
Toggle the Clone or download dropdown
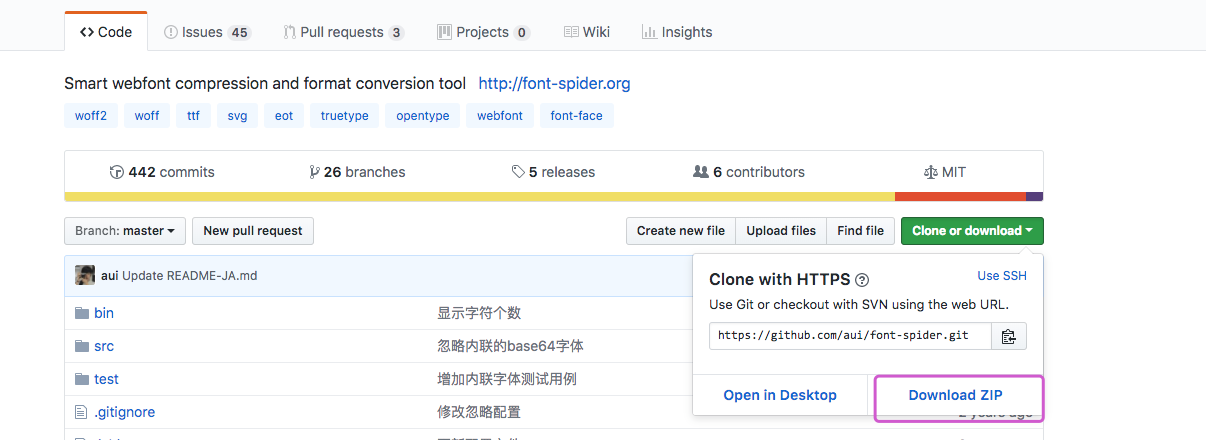coord(972,231)
